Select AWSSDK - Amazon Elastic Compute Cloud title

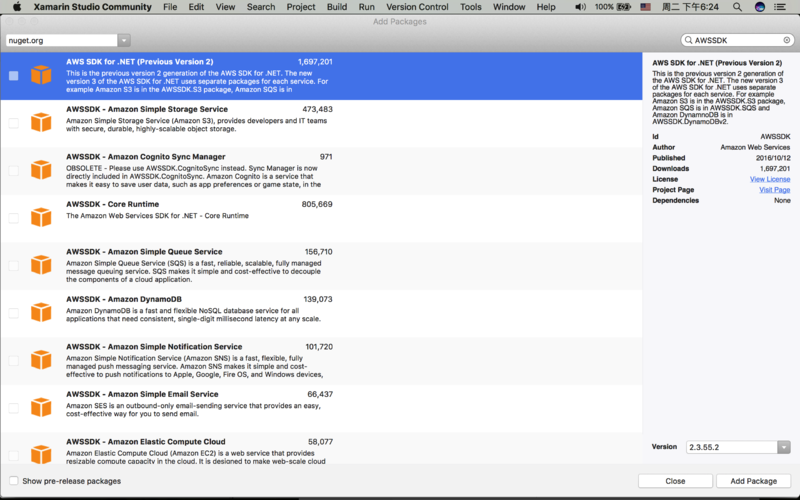[x=145, y=441]
